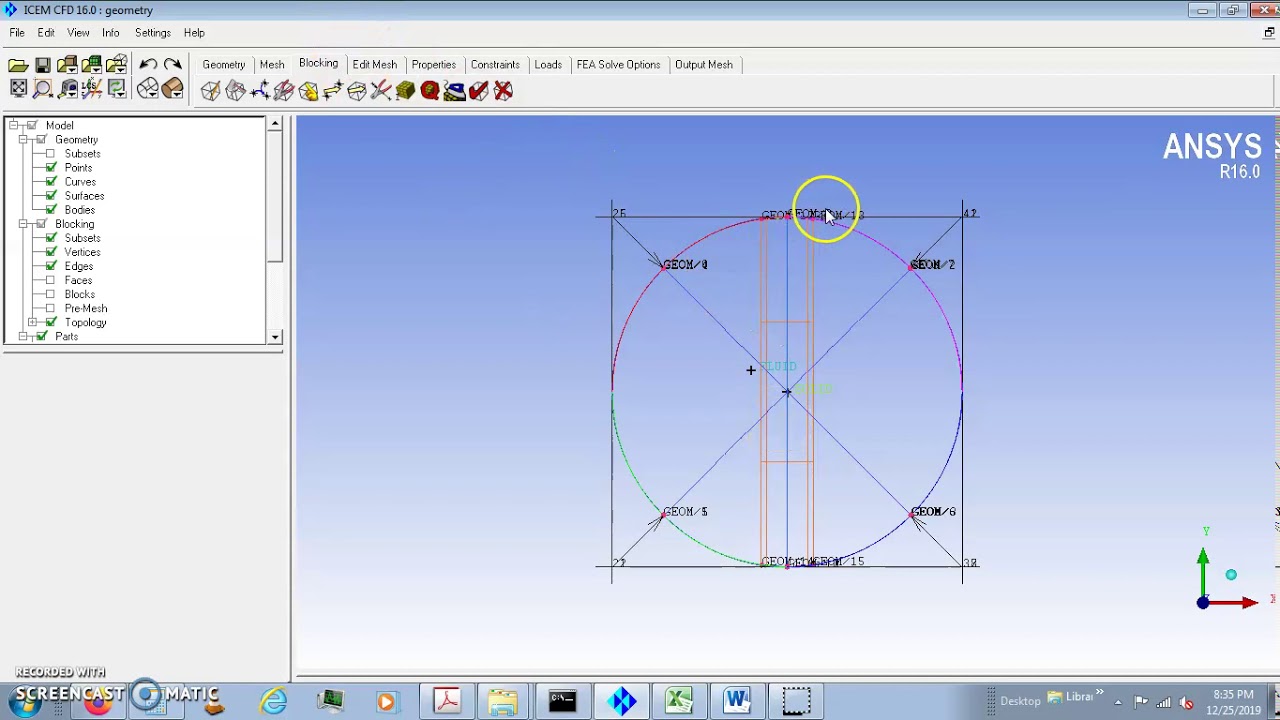1280x720 pixels.
Task: Expand the Topology tree node
Action: pyautogui.click(x=33, y=322)
